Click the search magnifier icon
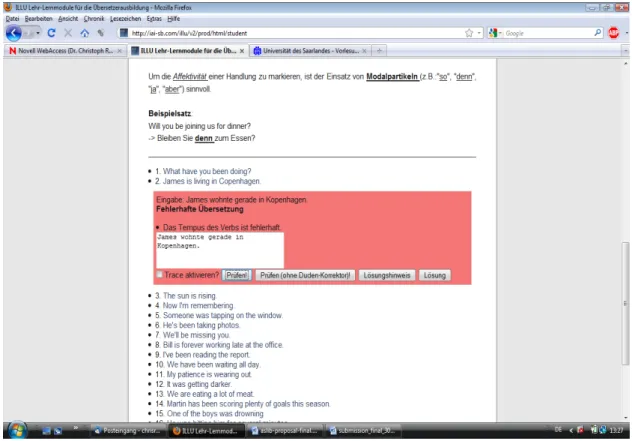 598,33
